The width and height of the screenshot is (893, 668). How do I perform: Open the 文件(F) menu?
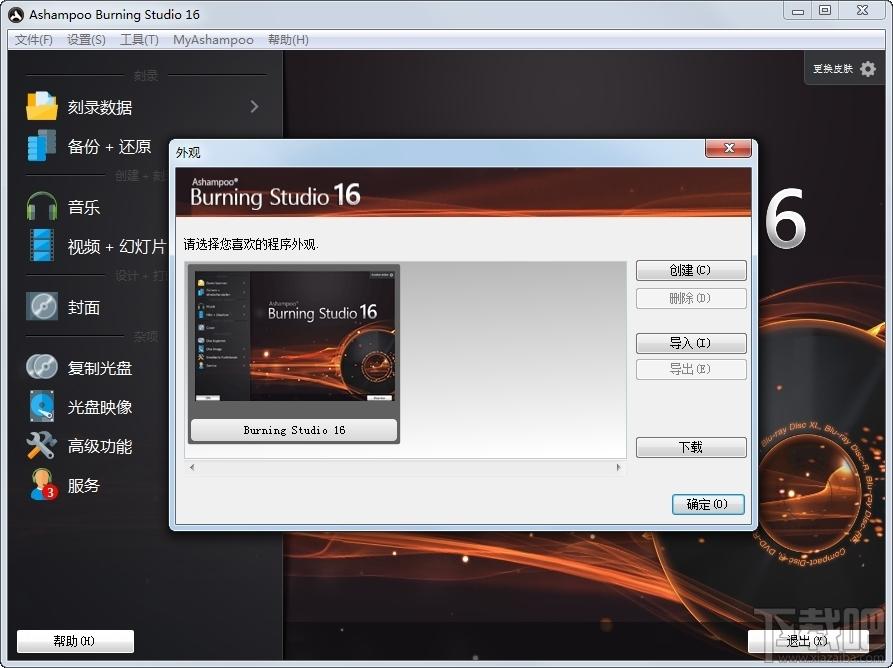(34, 40)
